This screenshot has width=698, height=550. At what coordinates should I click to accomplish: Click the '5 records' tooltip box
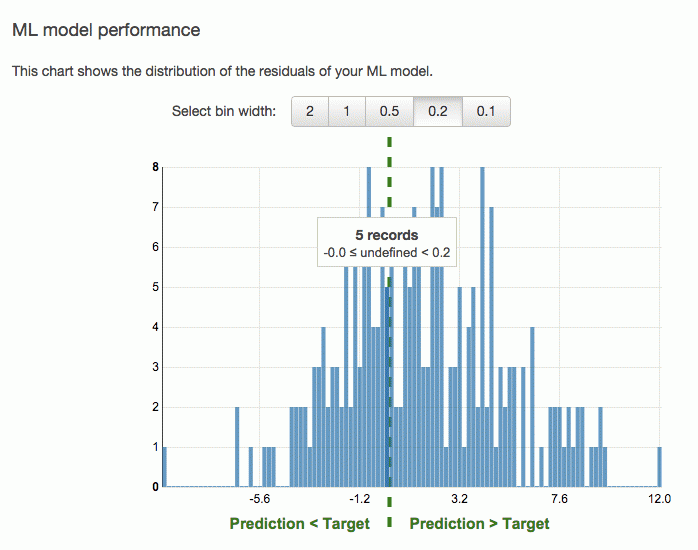(x=387, y=242)
